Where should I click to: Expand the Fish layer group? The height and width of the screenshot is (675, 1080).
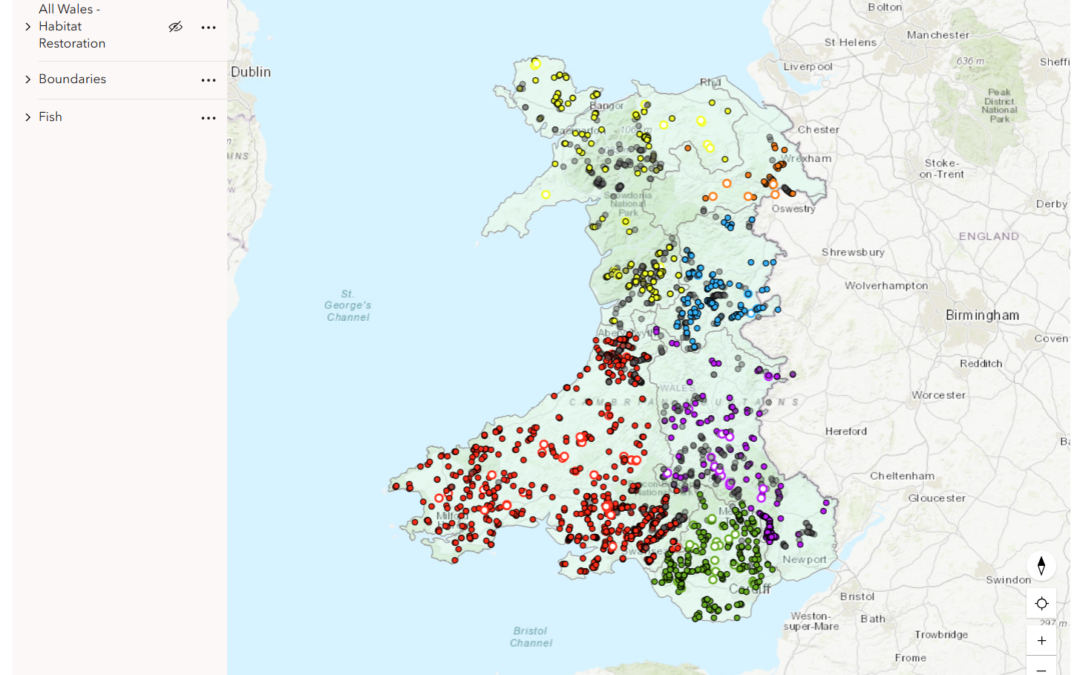pos(28,117)
